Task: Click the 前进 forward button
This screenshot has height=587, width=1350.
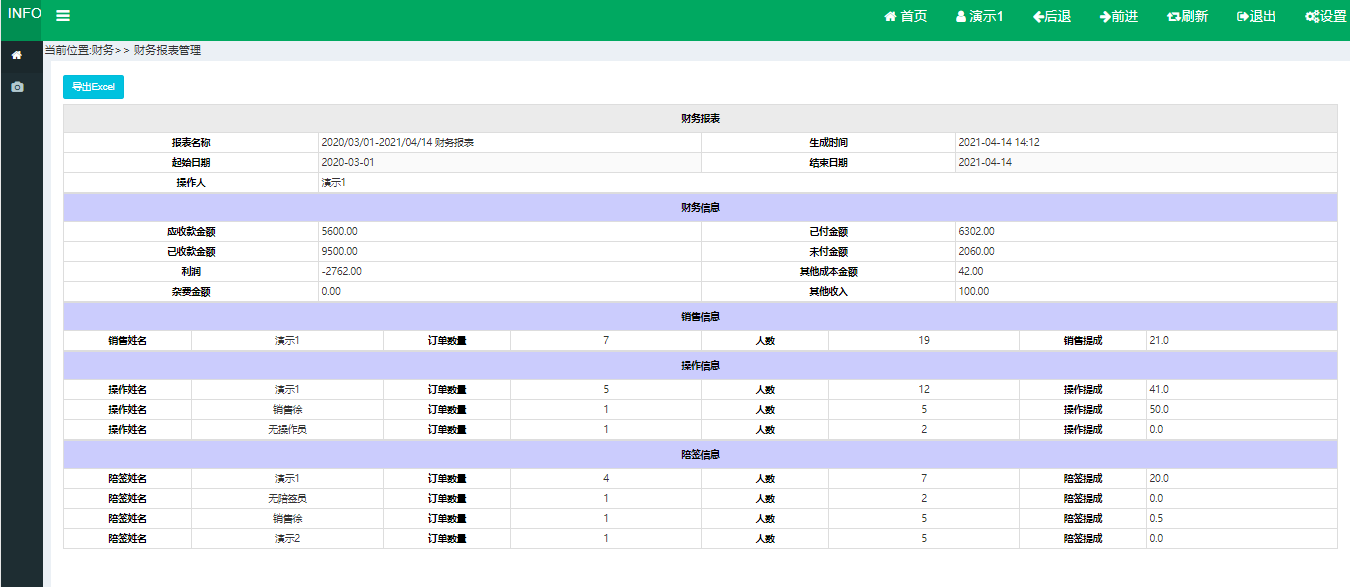Action: 1118,16
